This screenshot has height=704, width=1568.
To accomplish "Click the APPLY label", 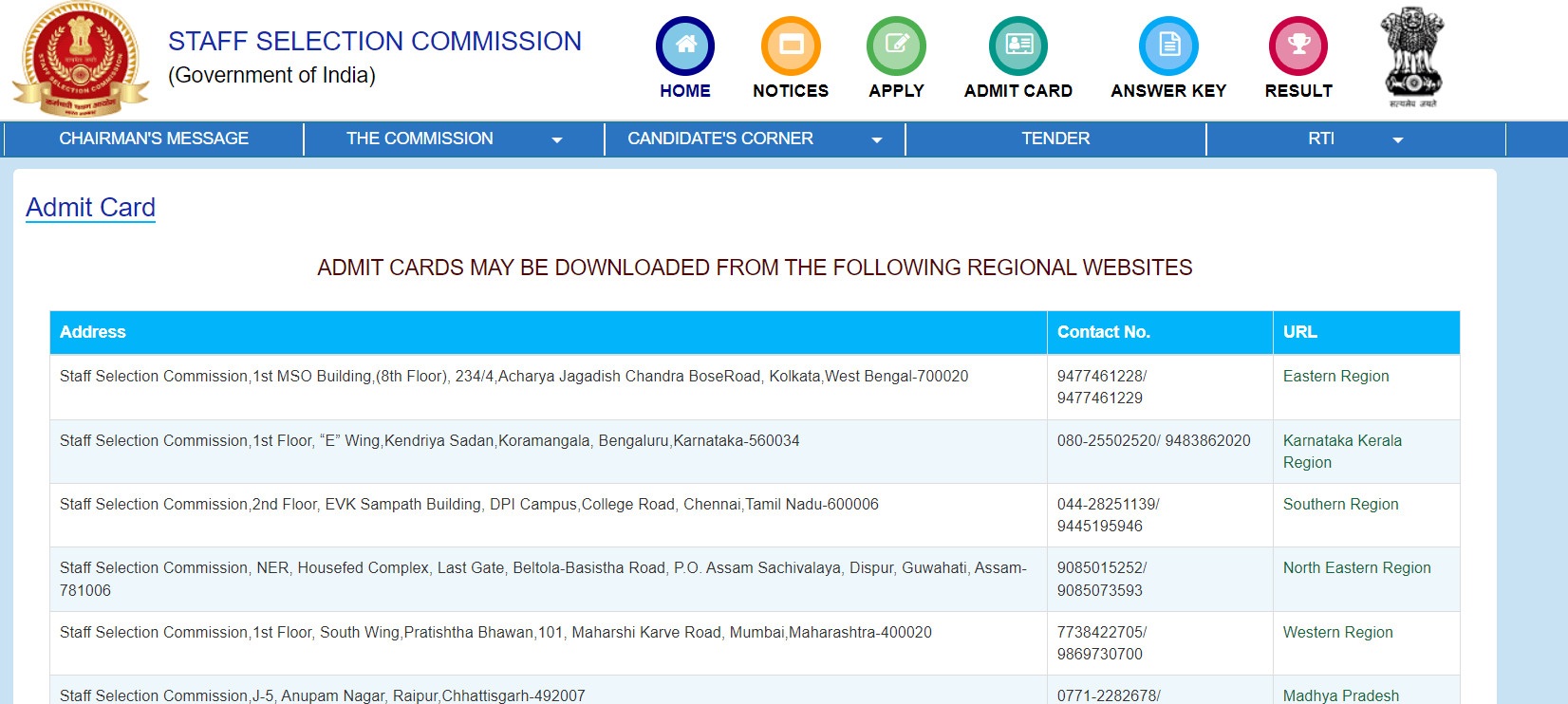I will click(896, 91).
